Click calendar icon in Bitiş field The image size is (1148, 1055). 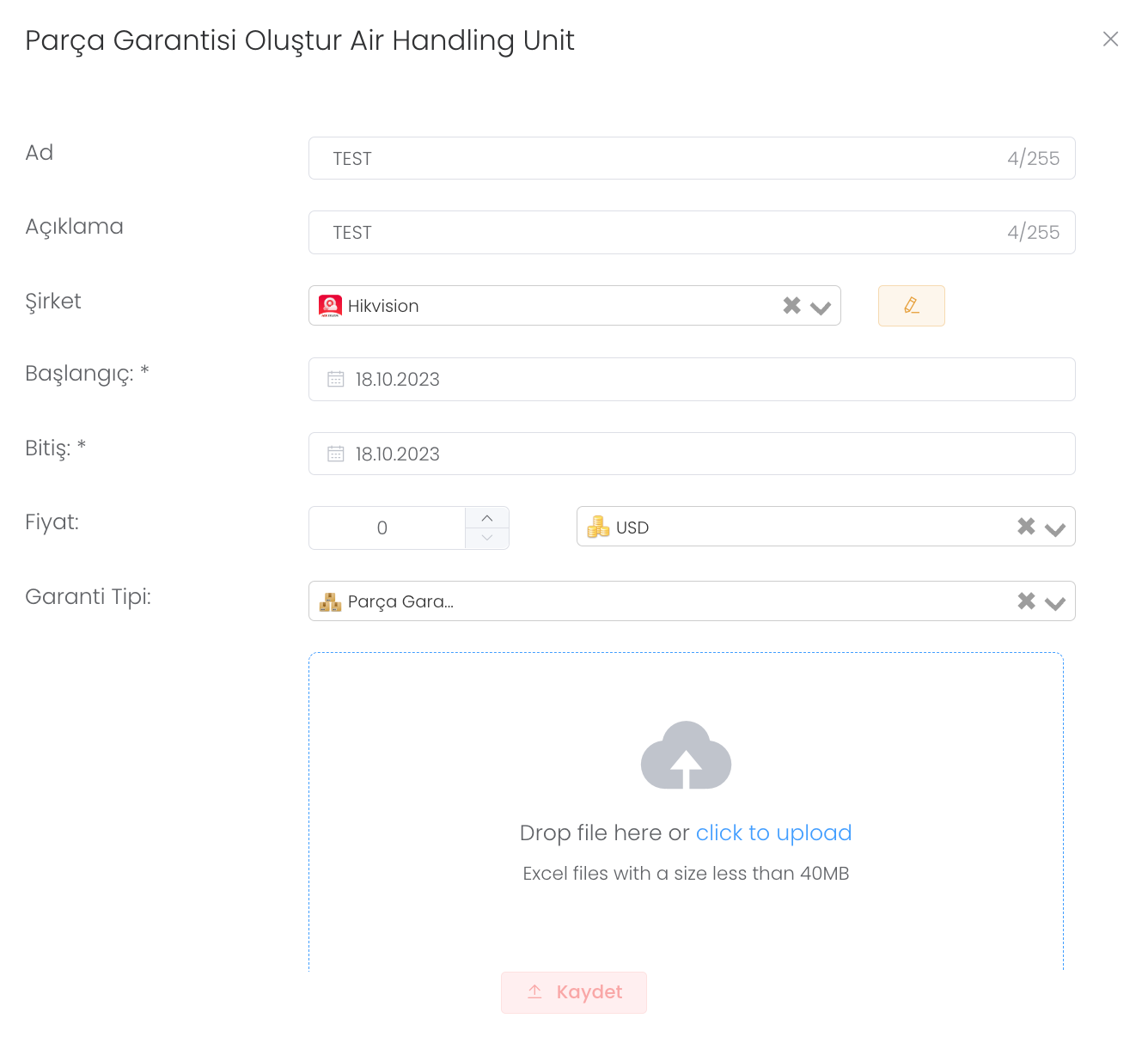(336, 454)
